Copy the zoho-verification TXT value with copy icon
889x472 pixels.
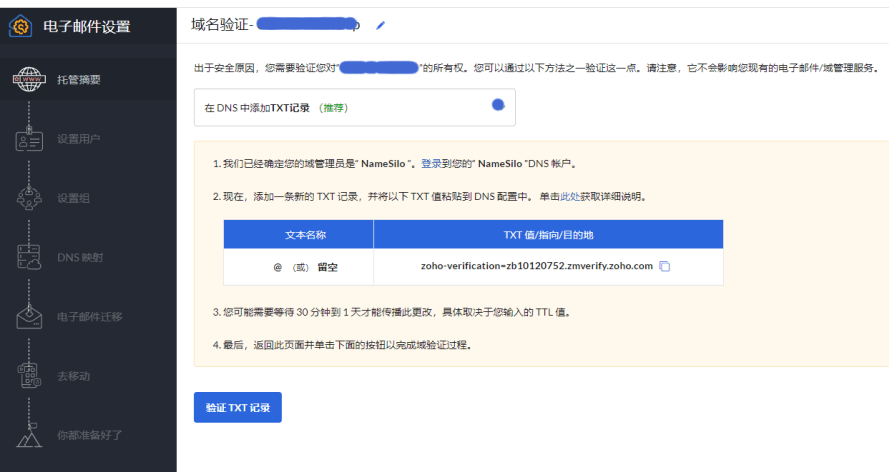(x=665, y=266)
